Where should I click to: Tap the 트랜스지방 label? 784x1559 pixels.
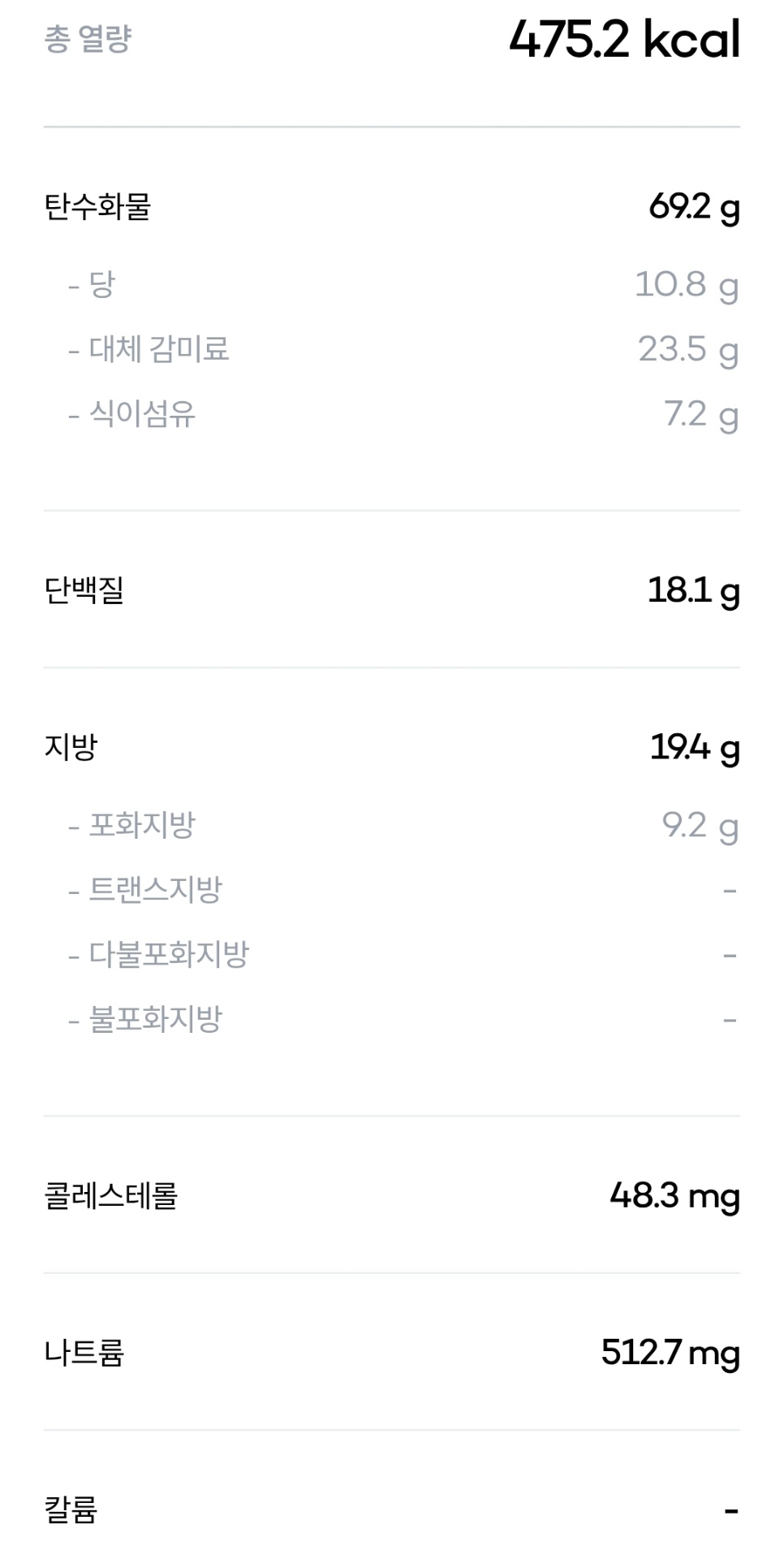(x=155, y=891)
